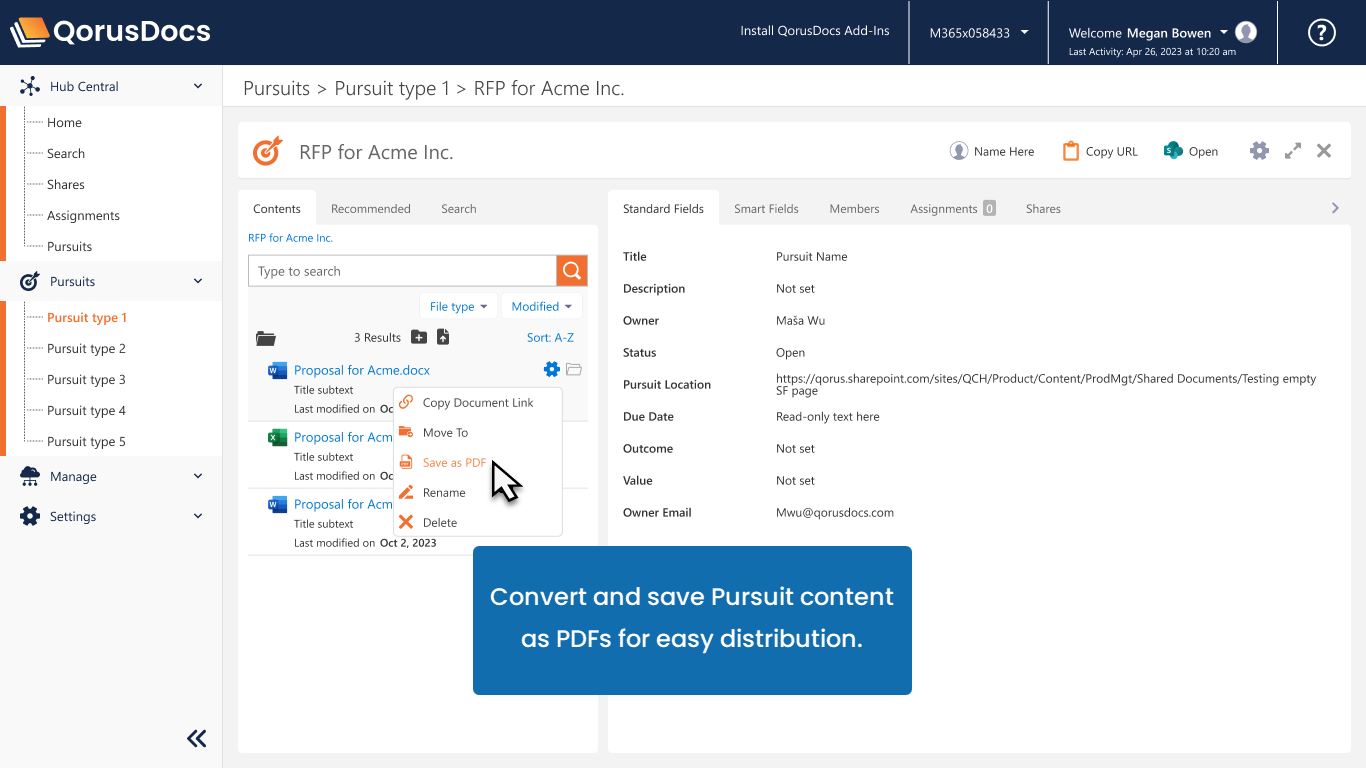Open the help question mark icon

[x=1321, y=32]
